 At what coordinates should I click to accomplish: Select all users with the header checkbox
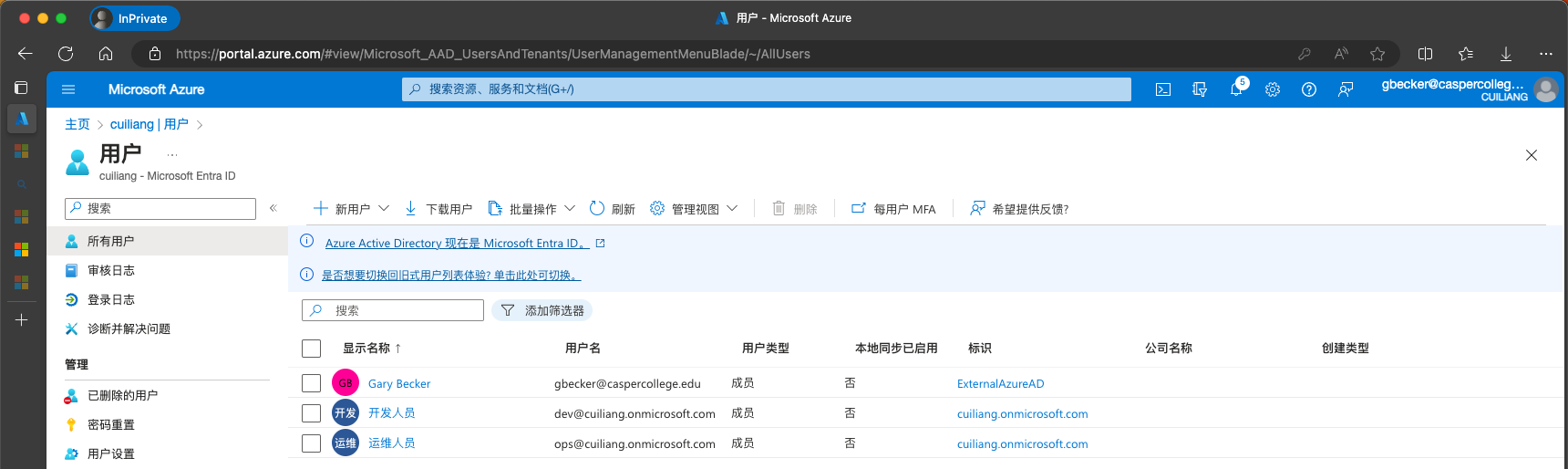pos(311,349)
